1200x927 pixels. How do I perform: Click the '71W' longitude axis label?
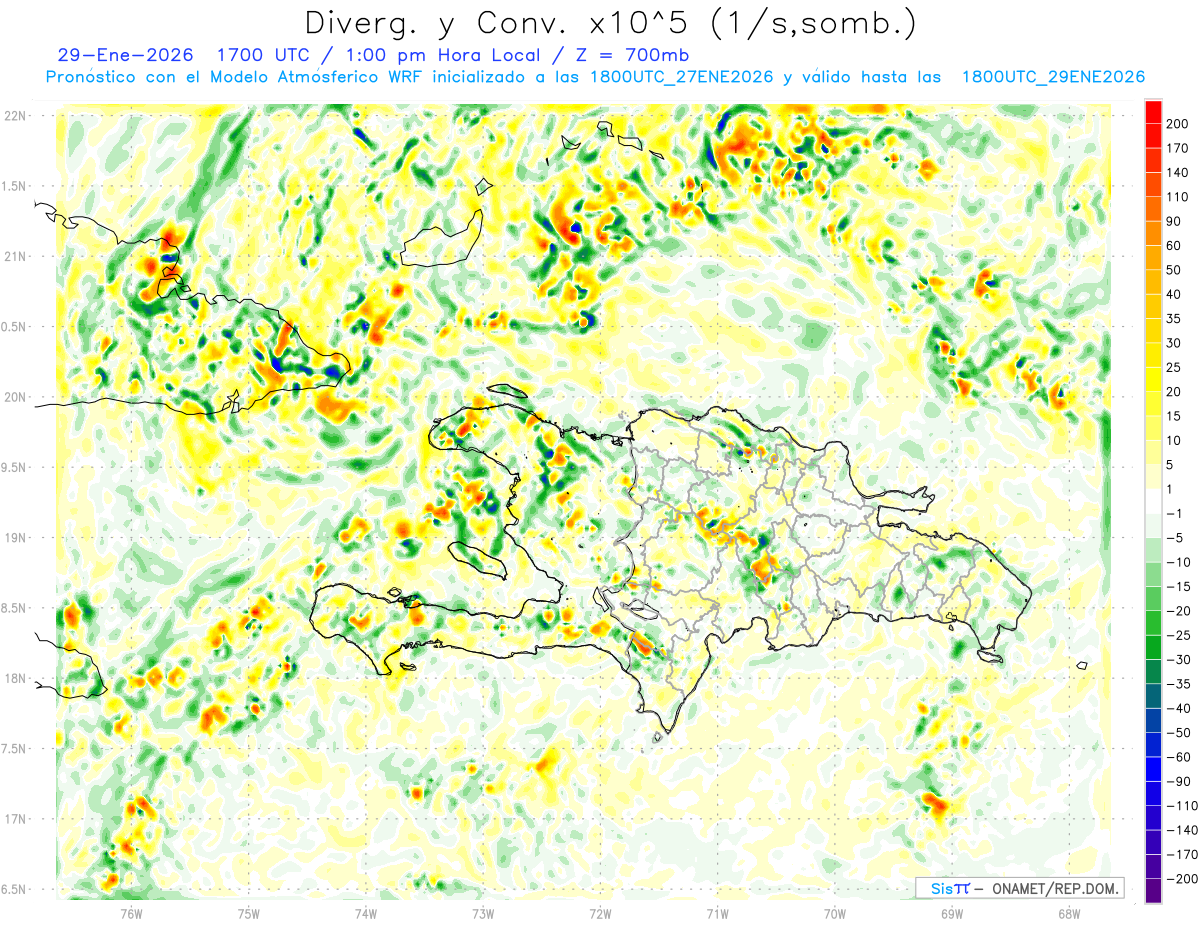tap(717, 912)
